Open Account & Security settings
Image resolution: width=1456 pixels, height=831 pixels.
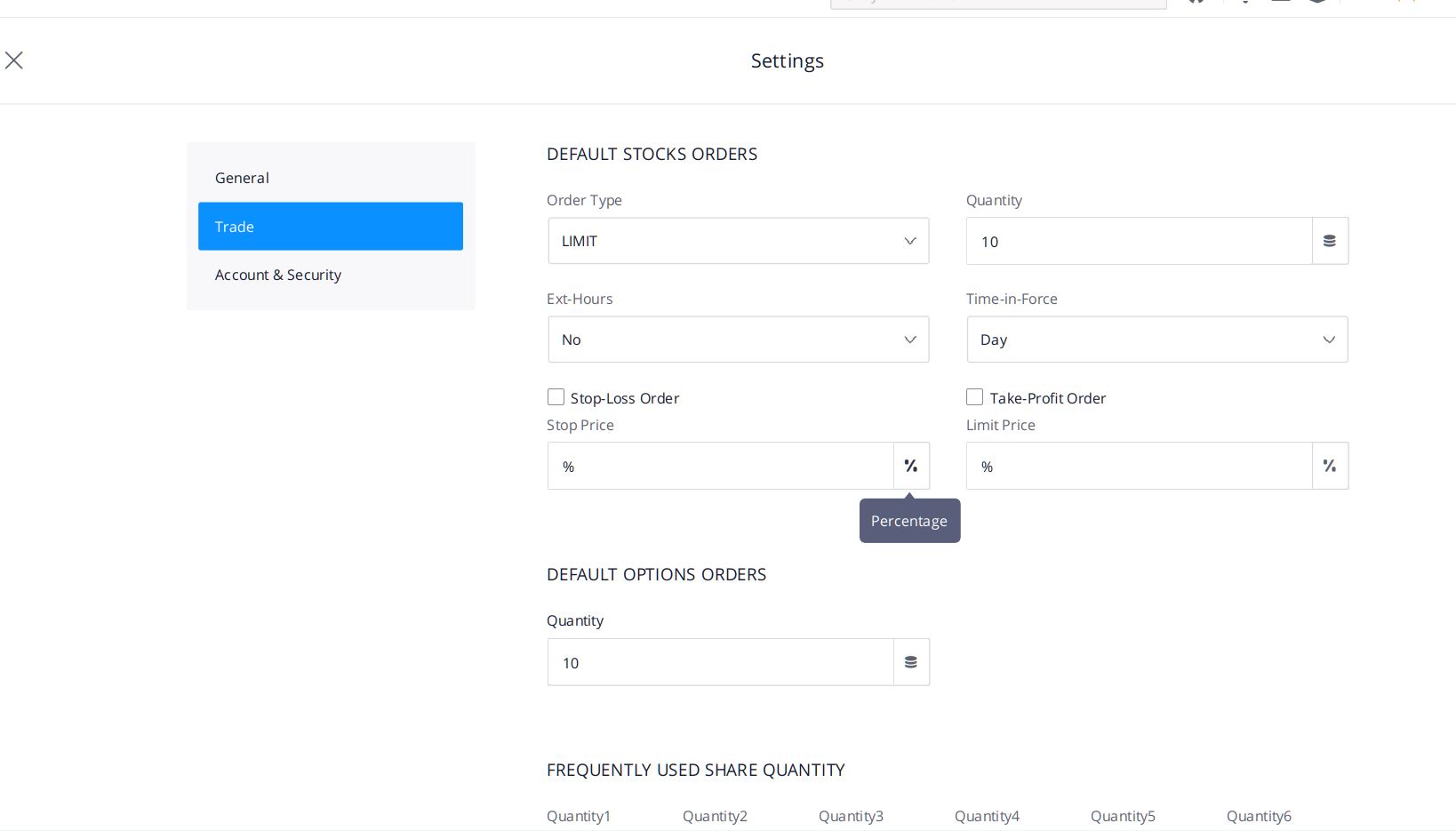click(331, 275)
